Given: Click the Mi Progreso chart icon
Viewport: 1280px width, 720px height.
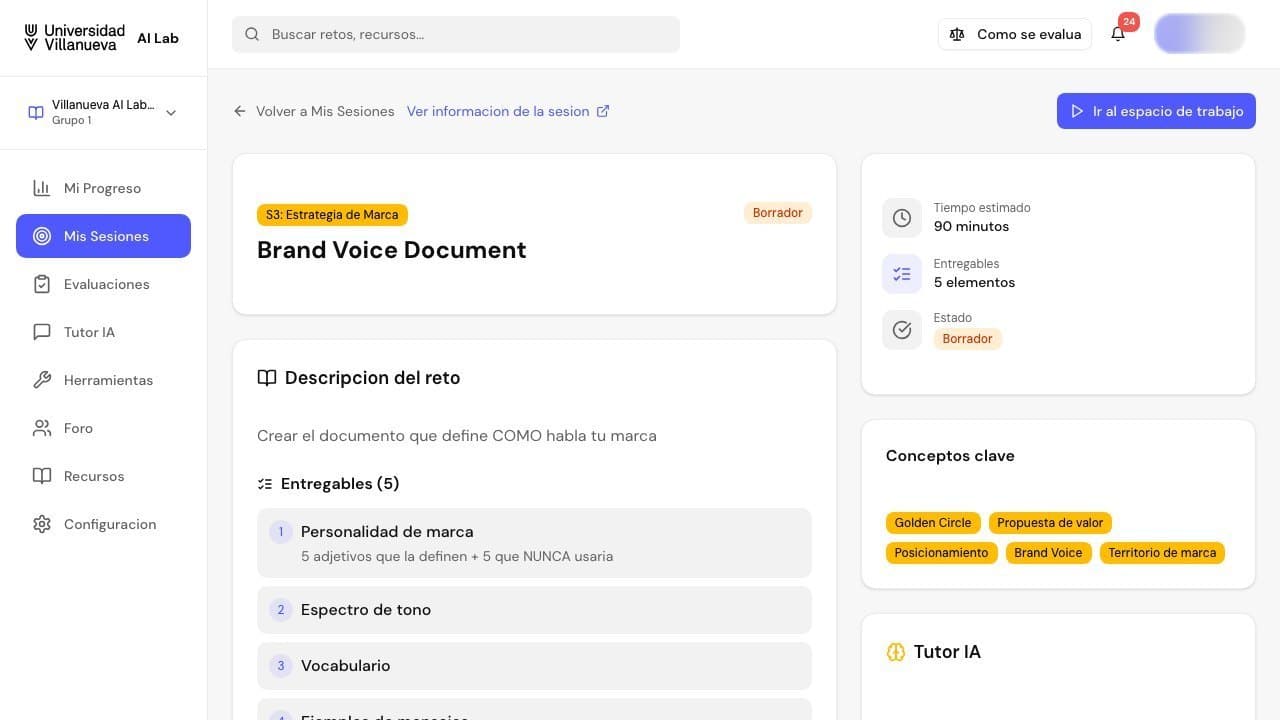Looking at the screenshot, I should point(42,188).
